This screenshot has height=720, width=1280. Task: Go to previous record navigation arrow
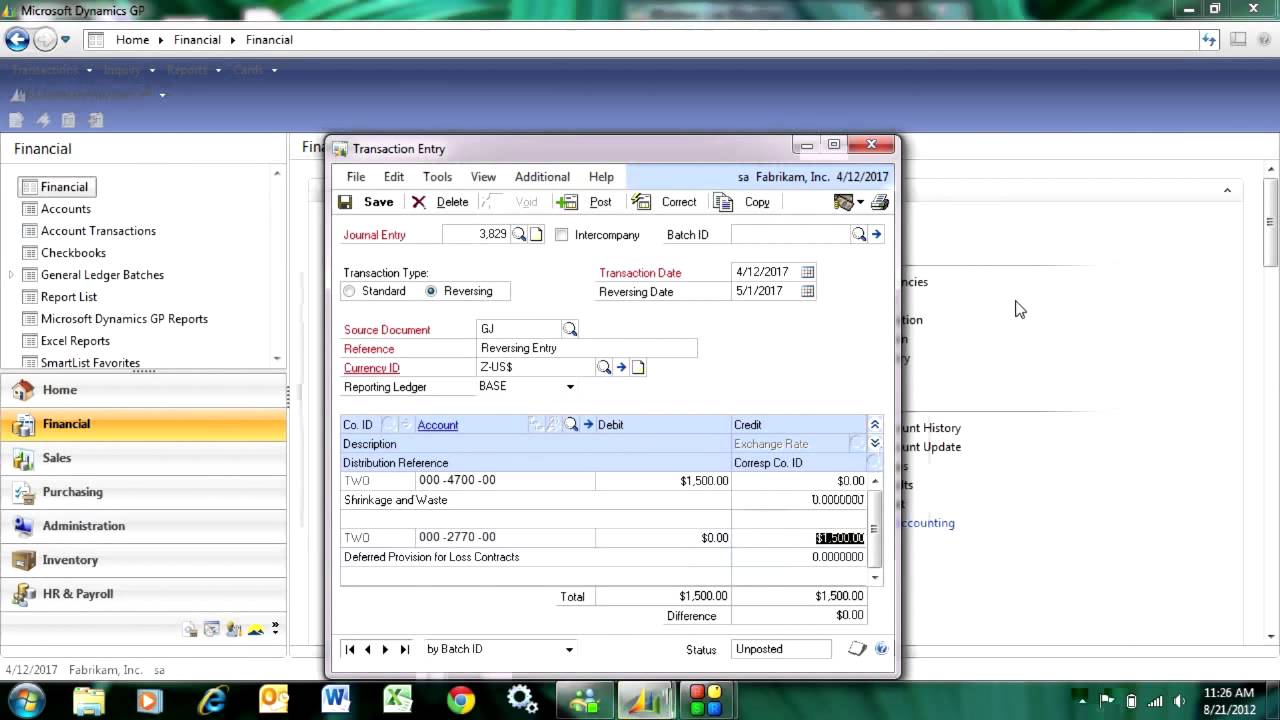pos(368,649)
